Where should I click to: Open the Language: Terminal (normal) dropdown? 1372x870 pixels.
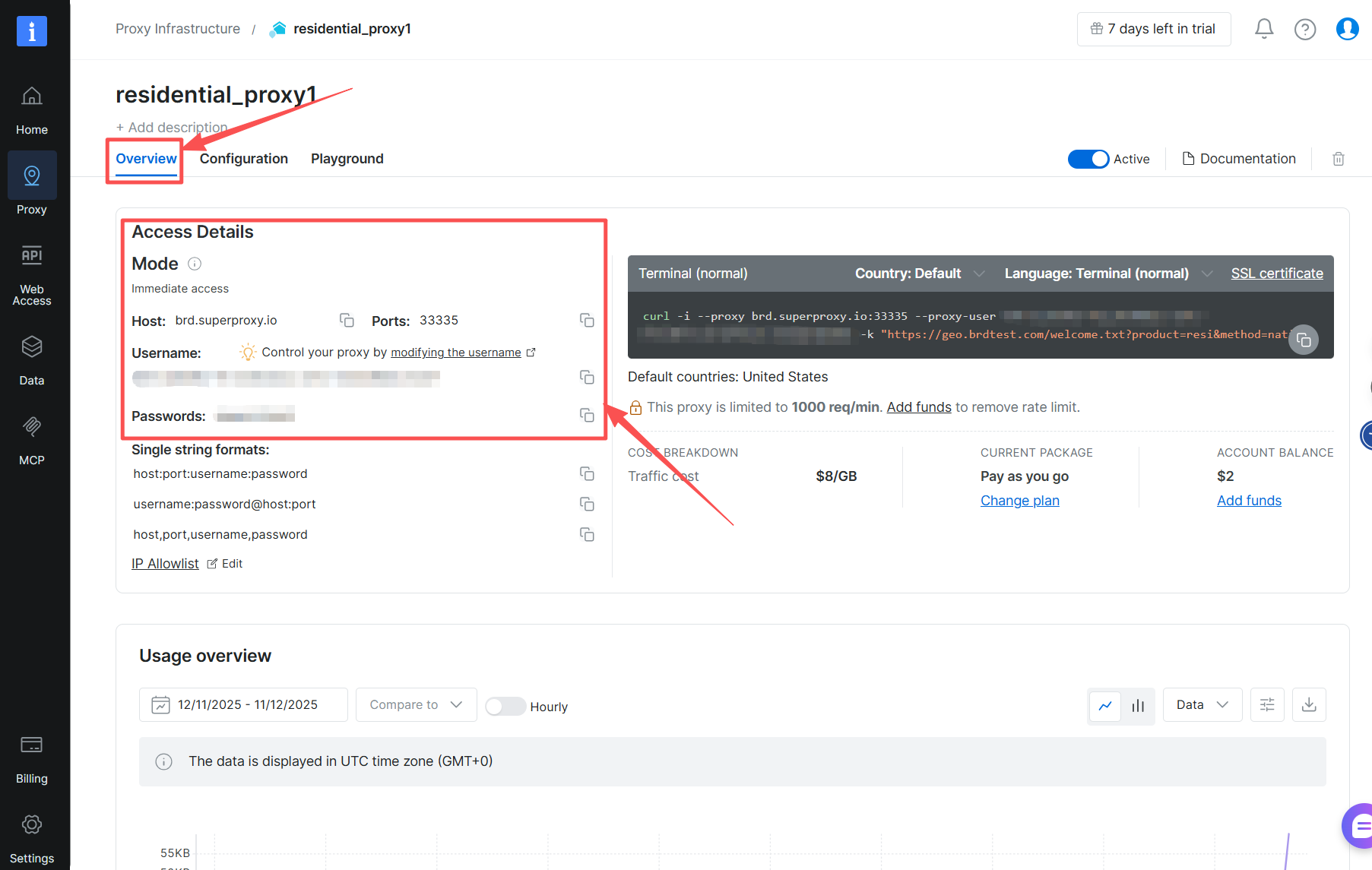pos(1107,274)
